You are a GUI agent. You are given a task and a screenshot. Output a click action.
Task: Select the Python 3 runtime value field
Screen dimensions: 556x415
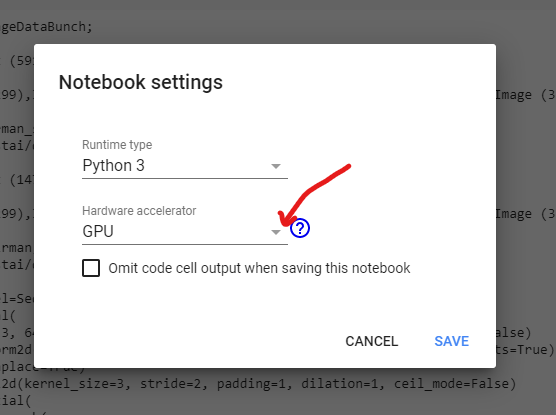pyautogui.click(x=185, y=166)
